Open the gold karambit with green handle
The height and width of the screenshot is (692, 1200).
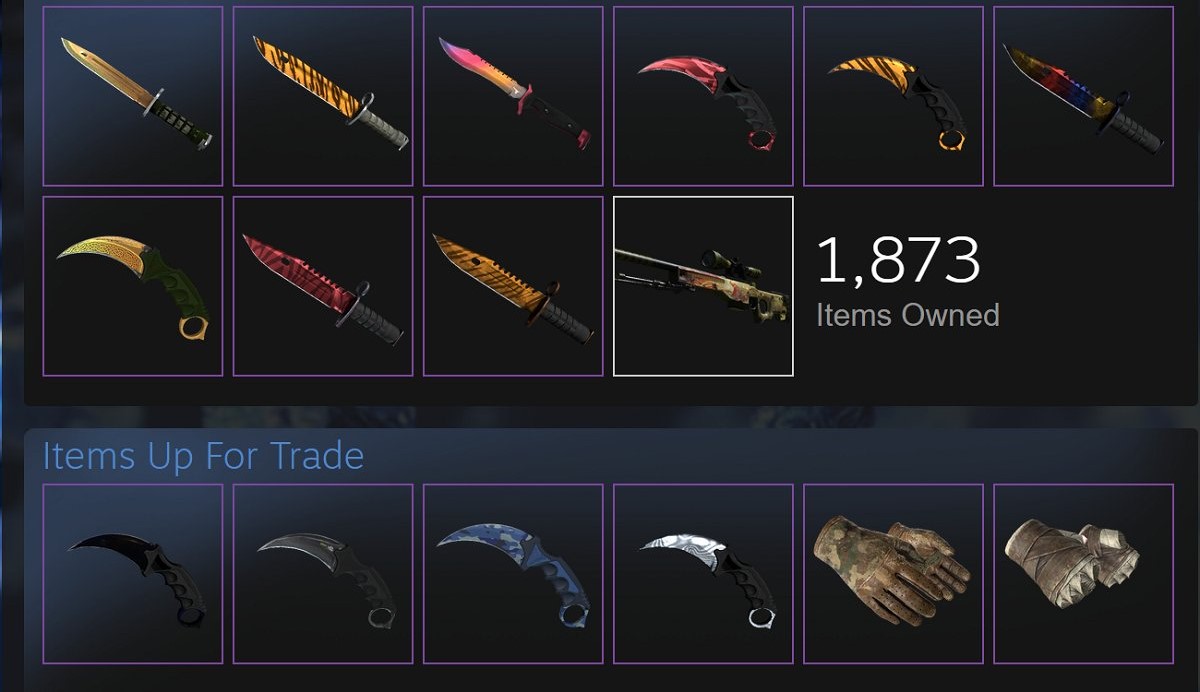(x=133, y=286)
